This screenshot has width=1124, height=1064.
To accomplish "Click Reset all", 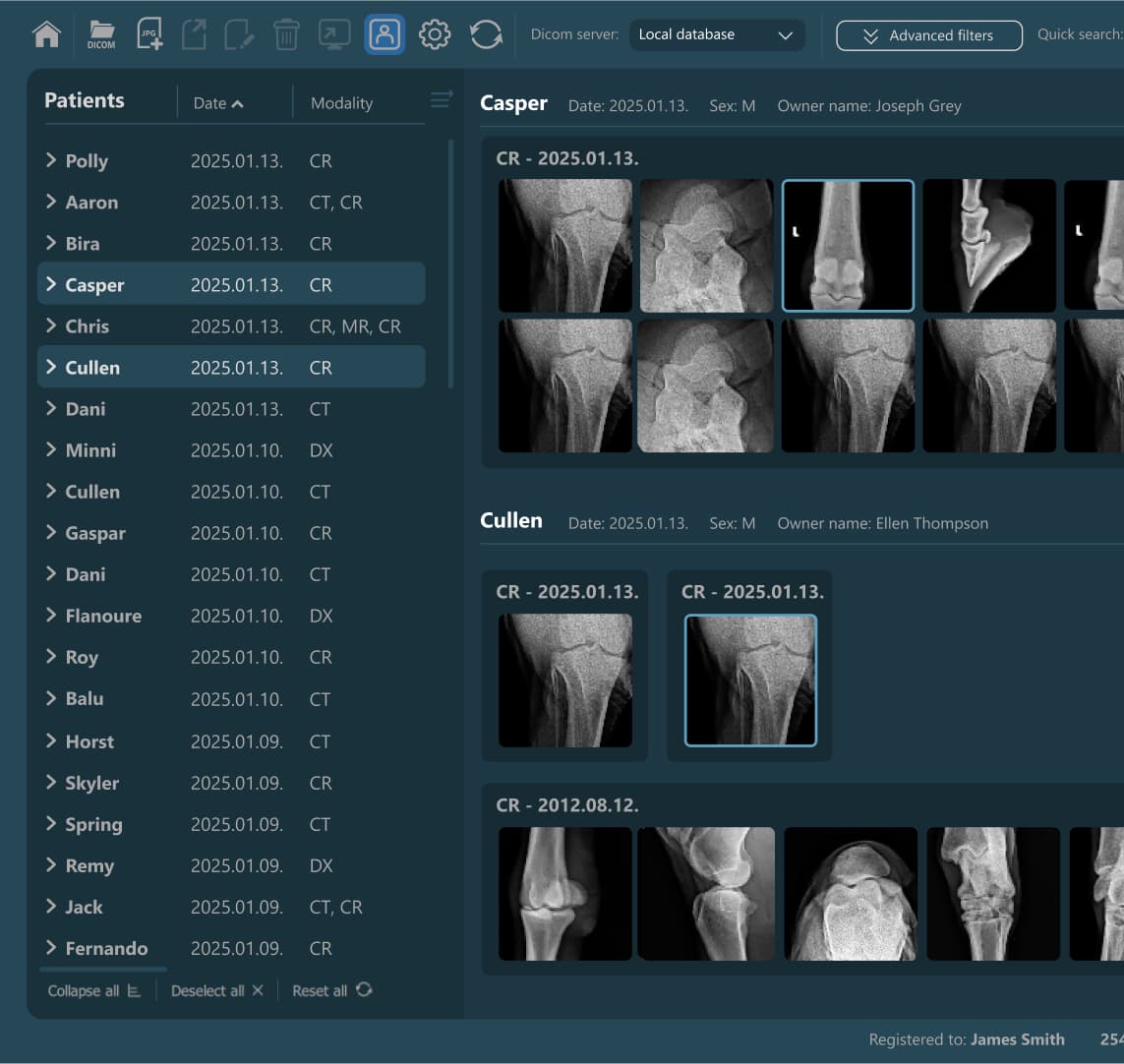I will 332,991.
